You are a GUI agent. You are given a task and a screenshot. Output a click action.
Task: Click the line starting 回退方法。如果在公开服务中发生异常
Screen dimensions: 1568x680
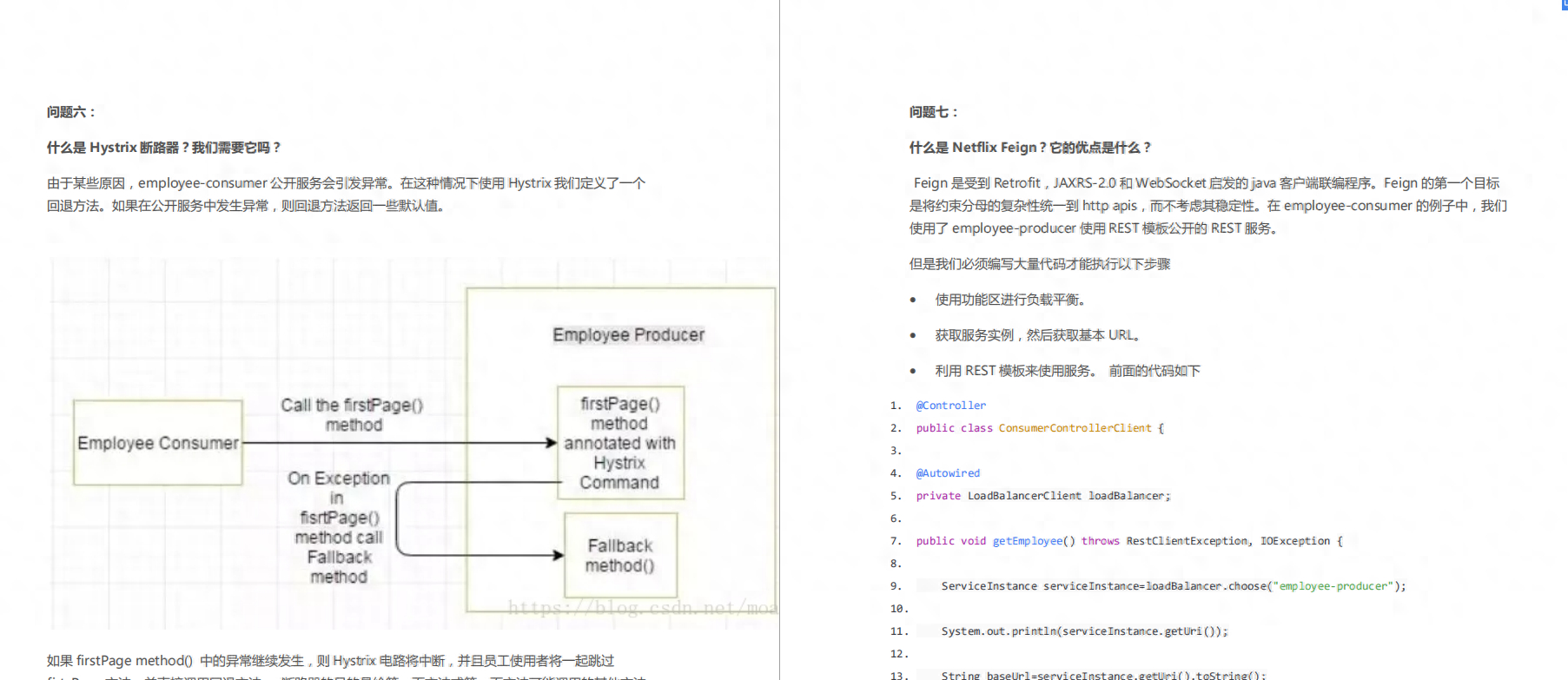click(x=247, y=206)
